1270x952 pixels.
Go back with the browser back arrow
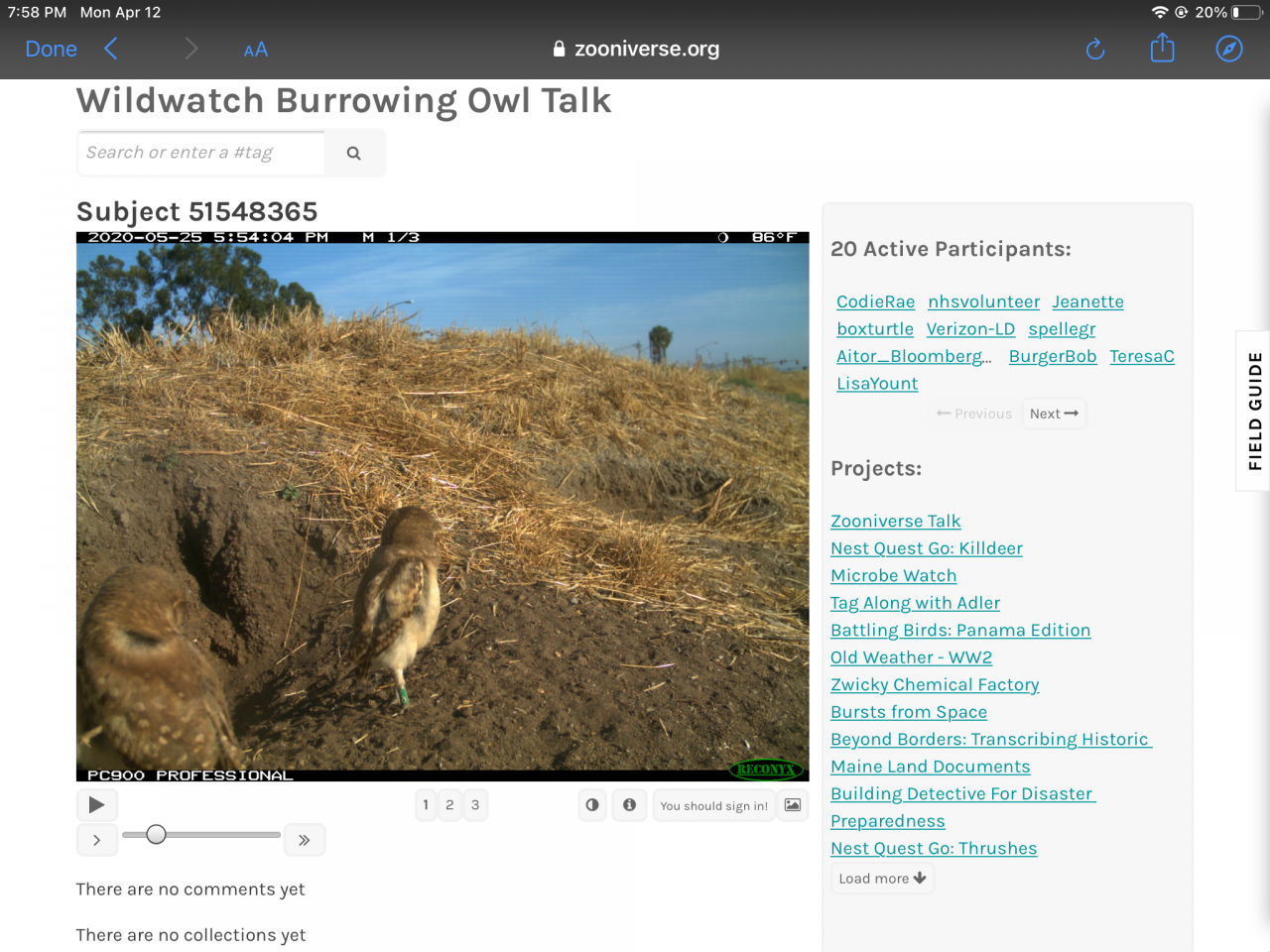point(110,49)
